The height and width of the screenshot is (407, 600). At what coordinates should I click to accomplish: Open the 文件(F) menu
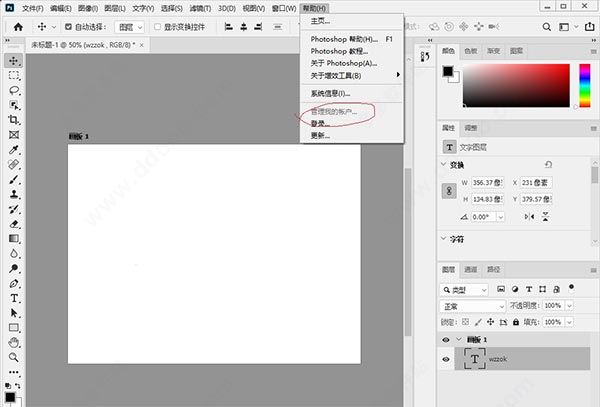(33, 8)
